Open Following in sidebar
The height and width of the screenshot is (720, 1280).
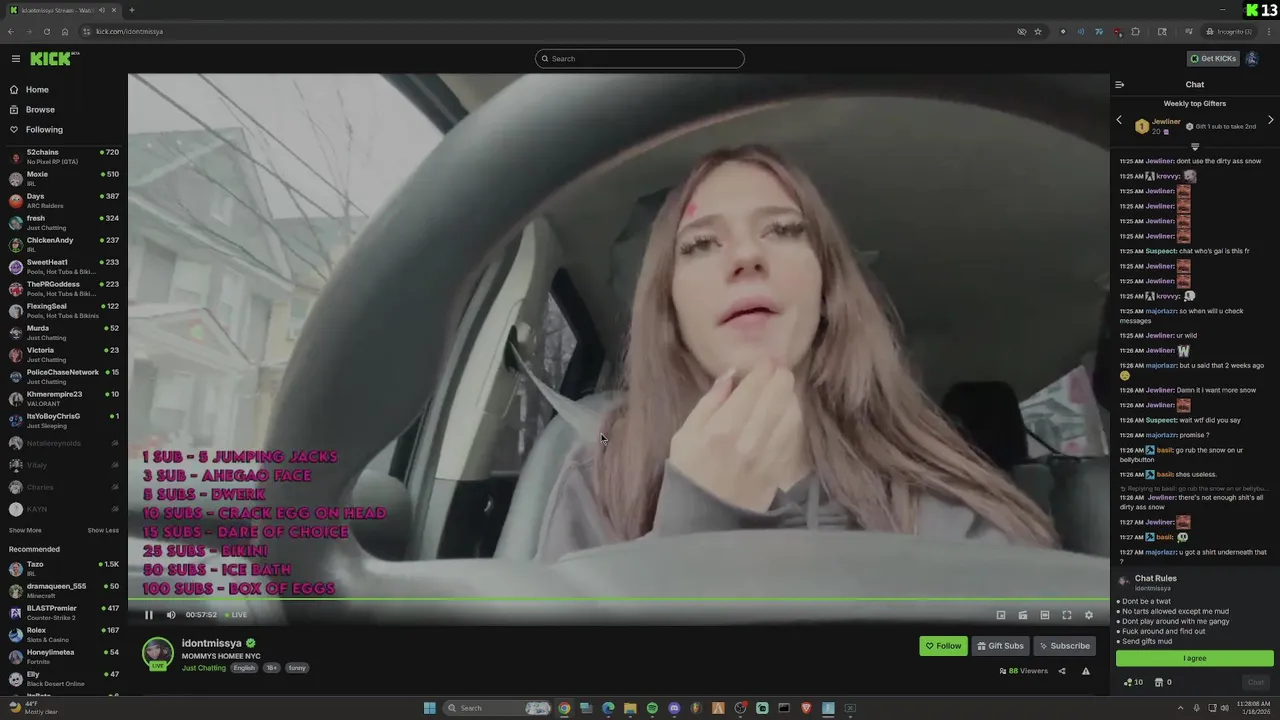click(x=44, y=129)
